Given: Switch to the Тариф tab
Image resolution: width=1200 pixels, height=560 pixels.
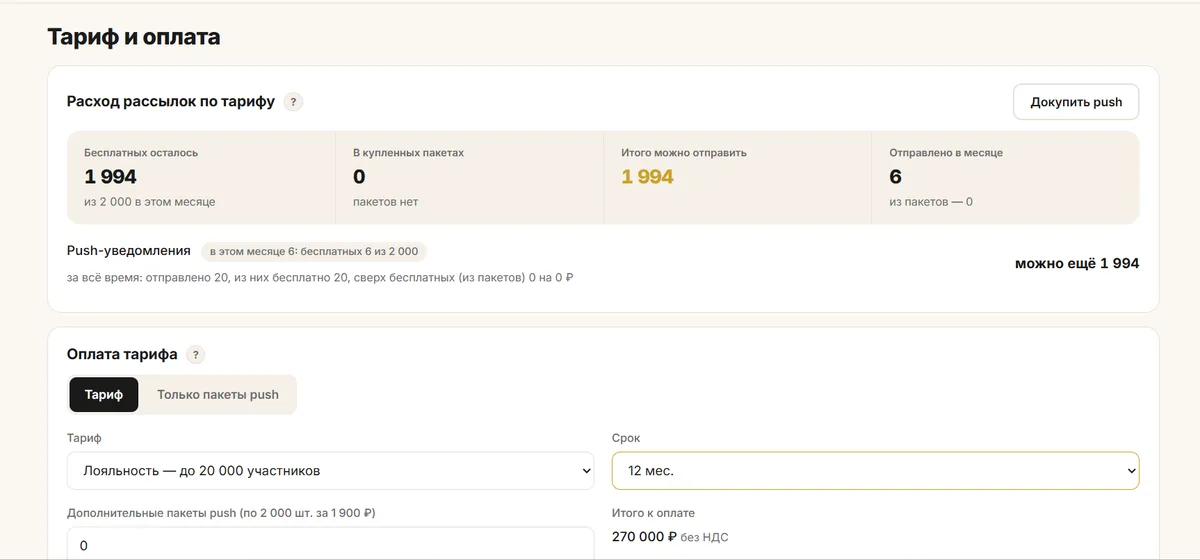Looking at the screenshot, I should click(104, 394).
